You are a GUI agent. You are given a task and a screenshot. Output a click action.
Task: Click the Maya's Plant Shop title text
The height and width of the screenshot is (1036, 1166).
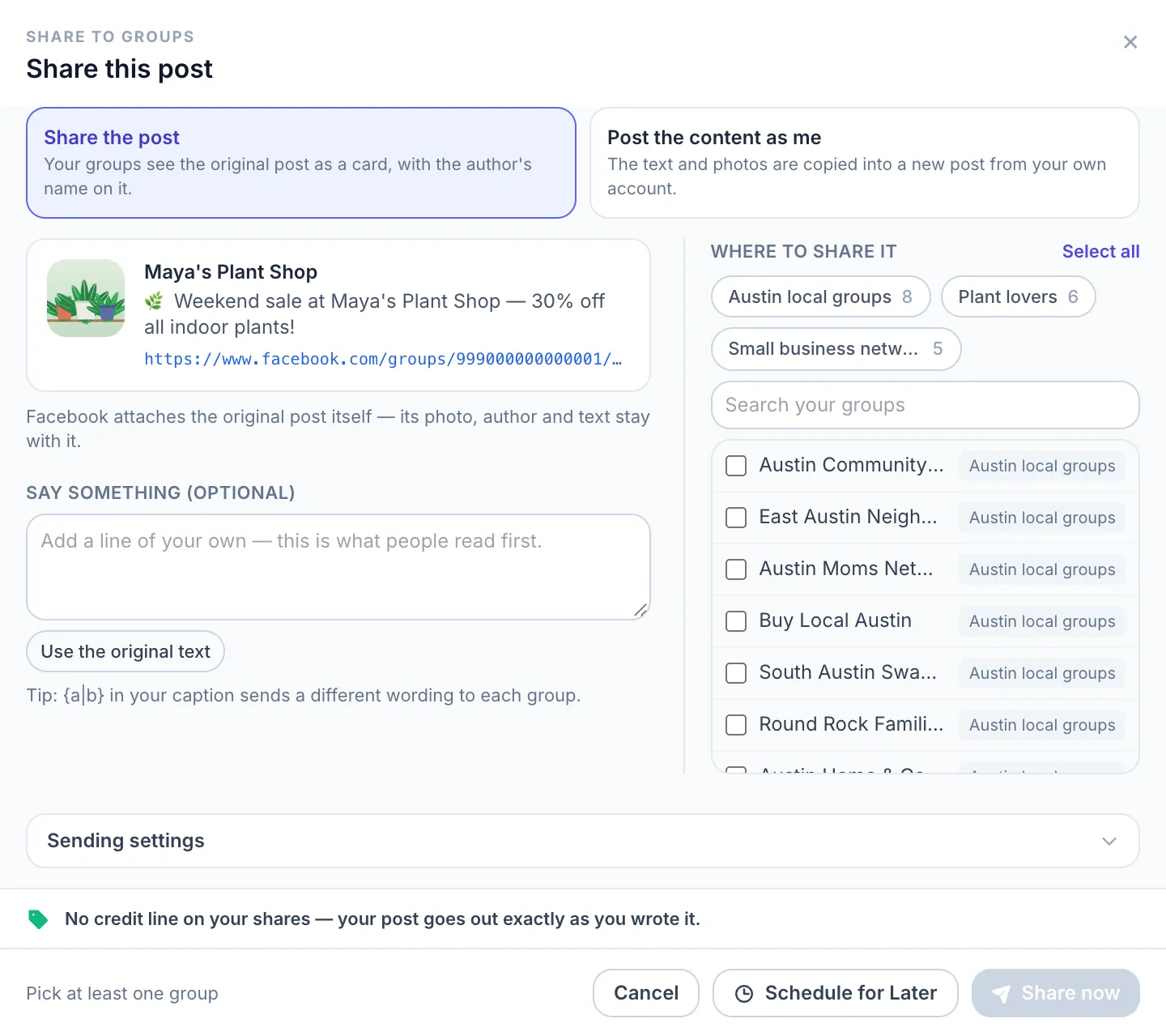231,272
